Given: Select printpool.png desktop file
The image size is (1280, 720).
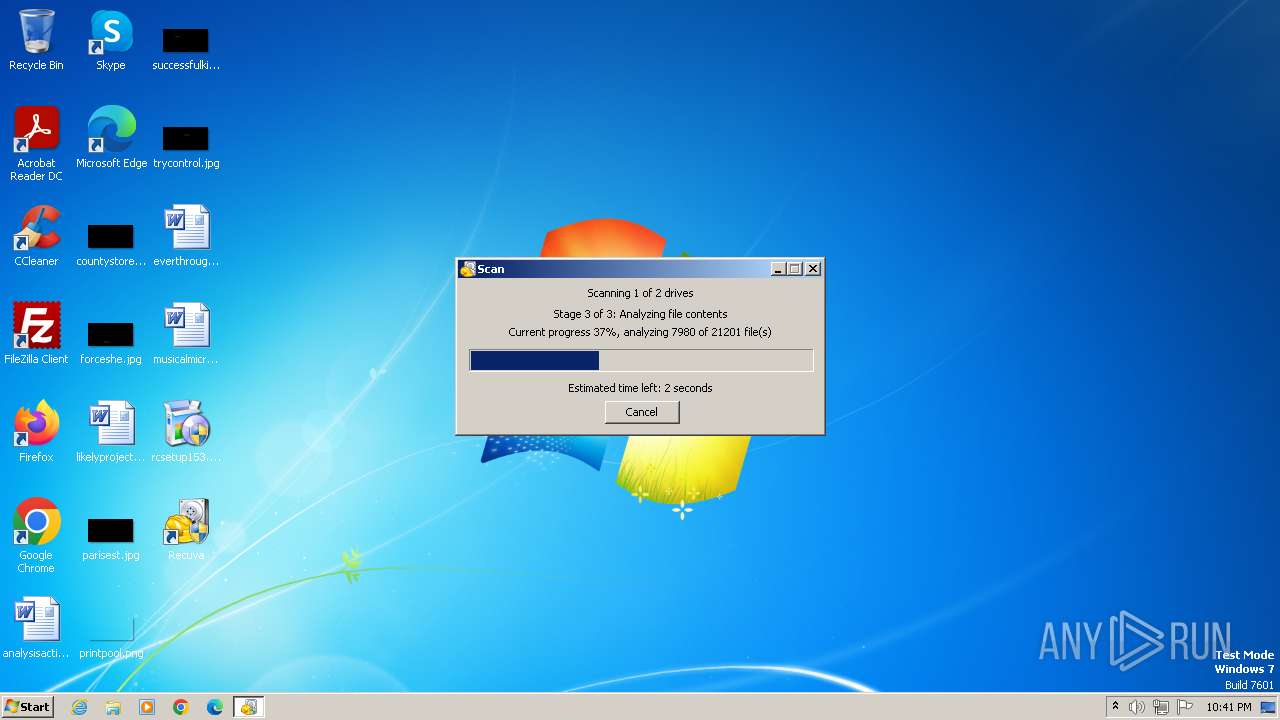Looking at the screenshot, I should [x=111, y=637].
